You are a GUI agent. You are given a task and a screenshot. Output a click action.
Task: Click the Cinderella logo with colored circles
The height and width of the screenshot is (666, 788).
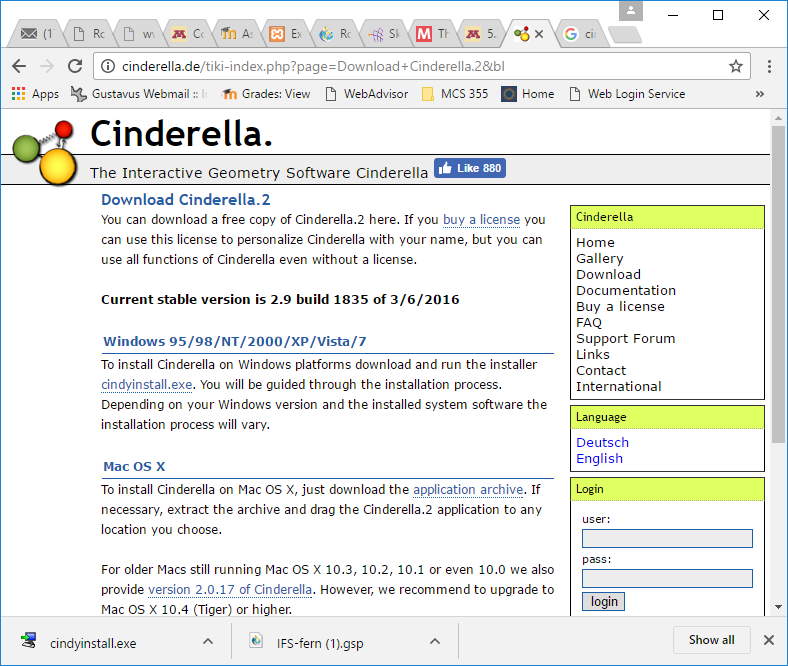click(x=45, y=151)
